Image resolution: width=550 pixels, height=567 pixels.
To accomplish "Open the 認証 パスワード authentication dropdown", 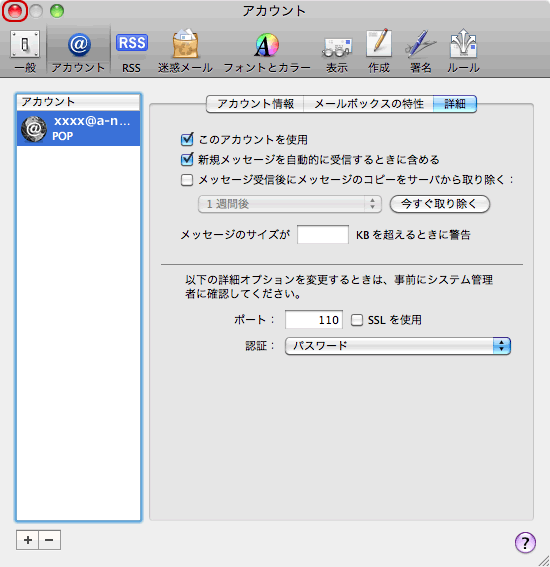I will tap(398, 346).
